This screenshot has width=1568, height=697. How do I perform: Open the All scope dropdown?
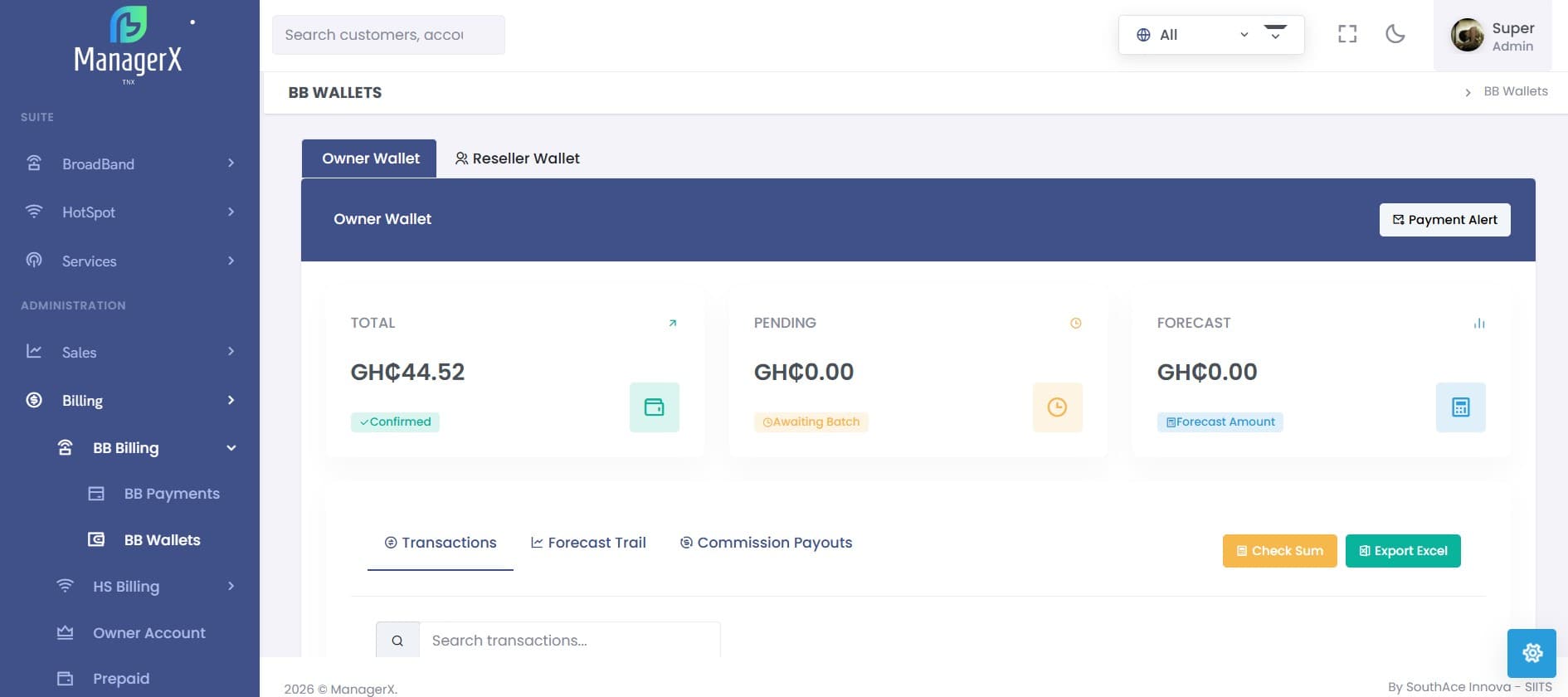coord(1191,35)
